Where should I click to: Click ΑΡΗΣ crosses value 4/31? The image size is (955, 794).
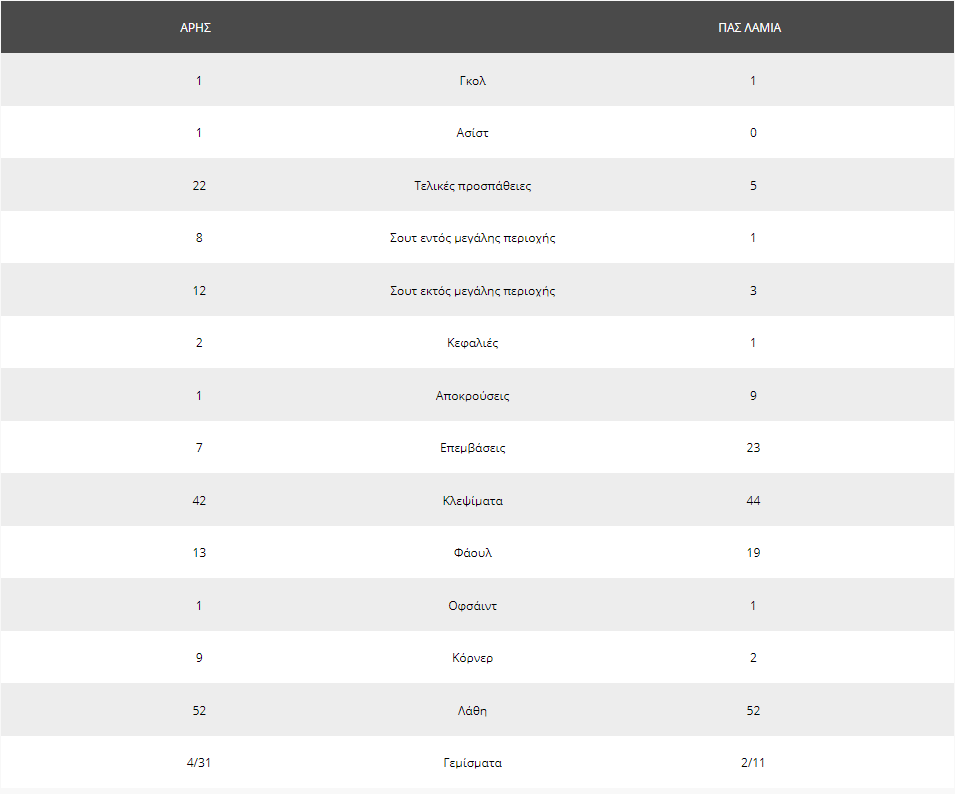(199, 762)
